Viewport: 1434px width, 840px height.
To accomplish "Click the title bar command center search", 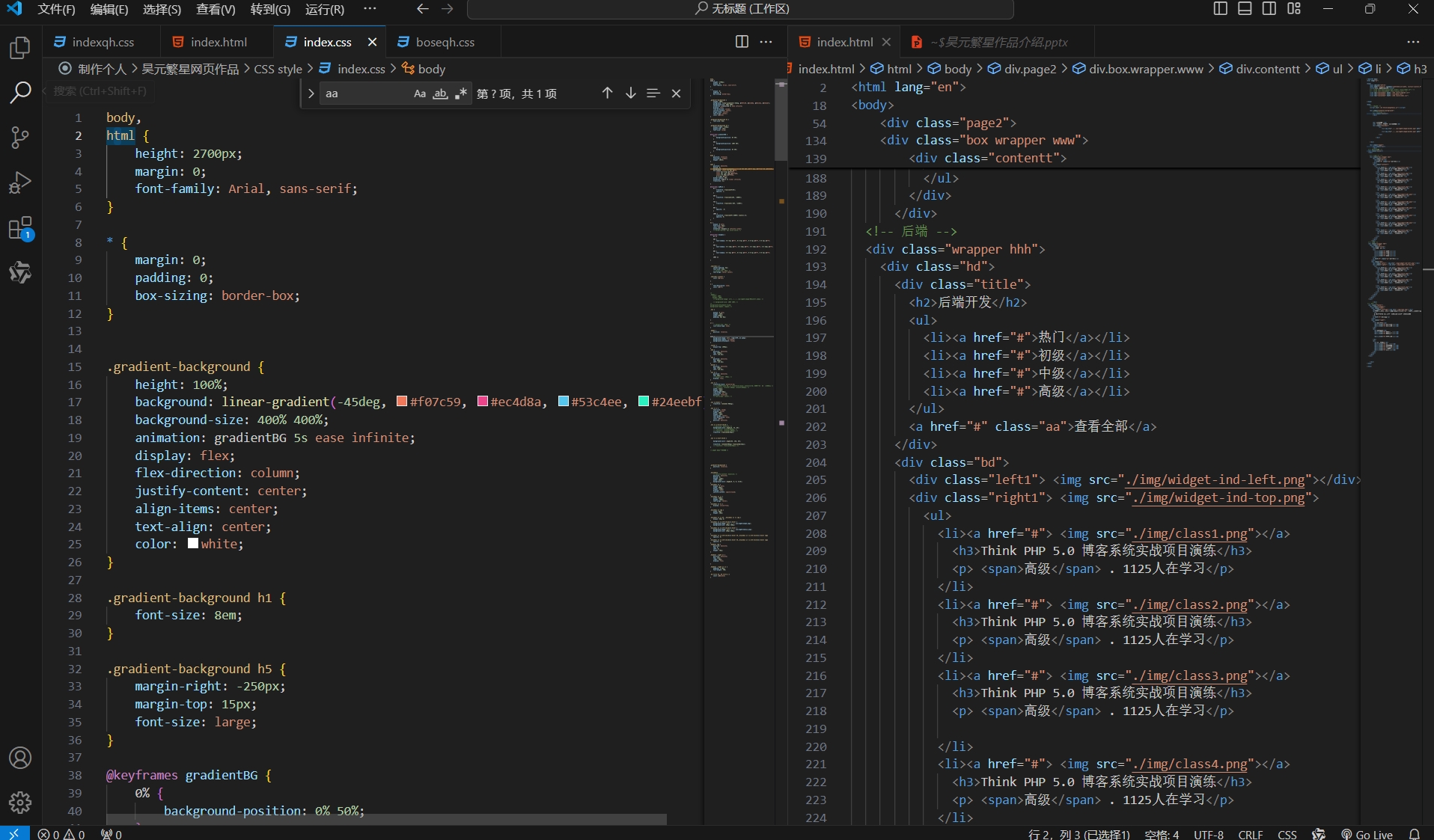I will point(741,9).
